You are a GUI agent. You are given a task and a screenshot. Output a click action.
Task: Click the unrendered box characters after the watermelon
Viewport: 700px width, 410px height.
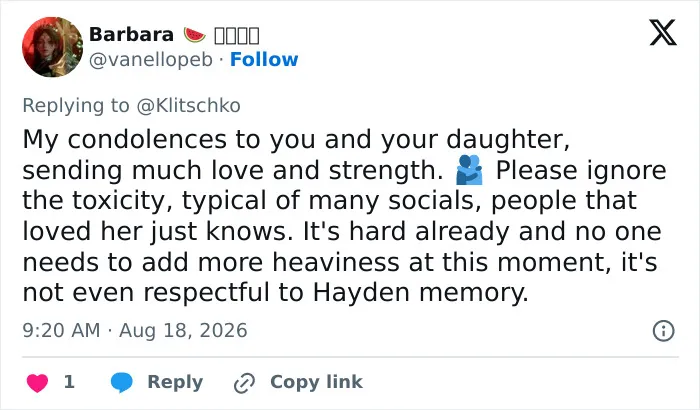[x=237, y=35]
